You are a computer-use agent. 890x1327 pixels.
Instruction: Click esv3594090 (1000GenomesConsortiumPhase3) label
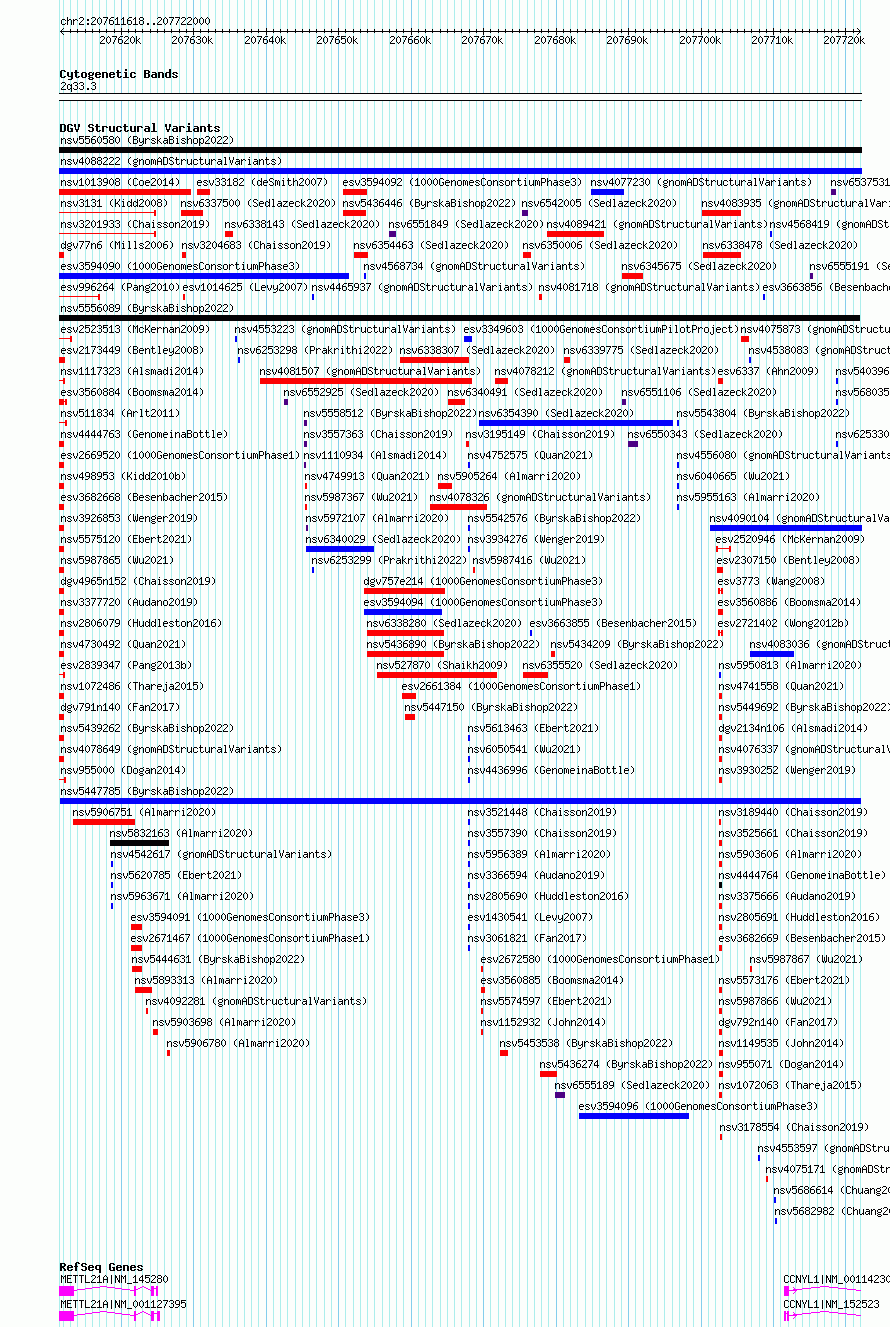point(179,266)
